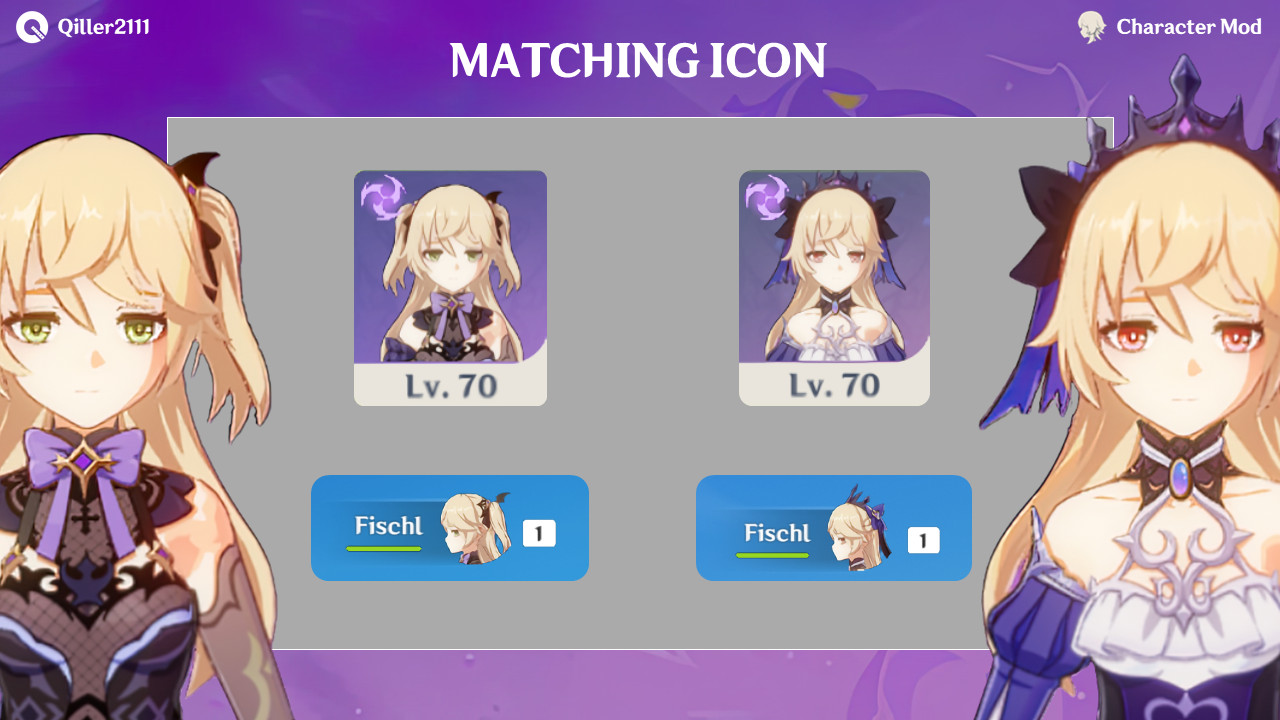Click the Qiller2111 logo icon

(x=32, y=27)
